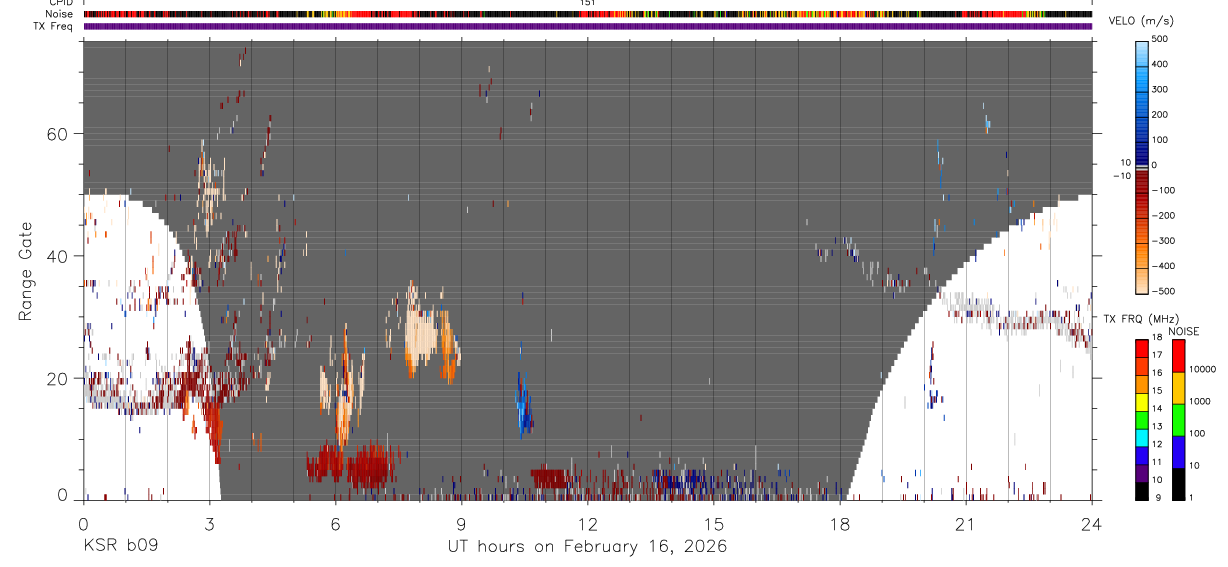
Task: Click the '500' label on the velocity scale
Action: [1162, 39]
